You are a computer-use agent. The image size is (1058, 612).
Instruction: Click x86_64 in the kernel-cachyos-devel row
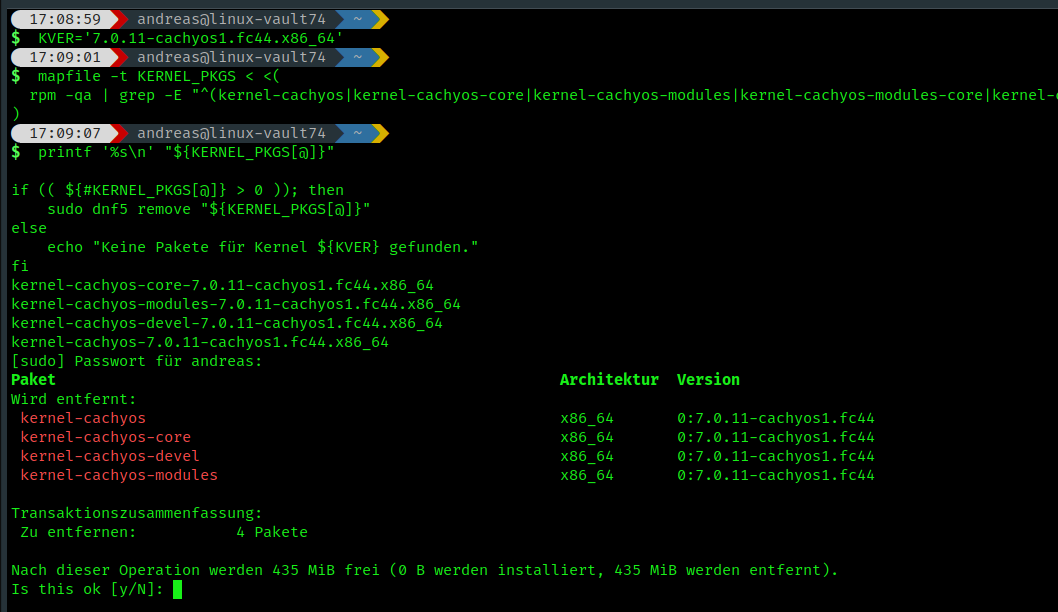pyautogui.click(x=587, y=456)
